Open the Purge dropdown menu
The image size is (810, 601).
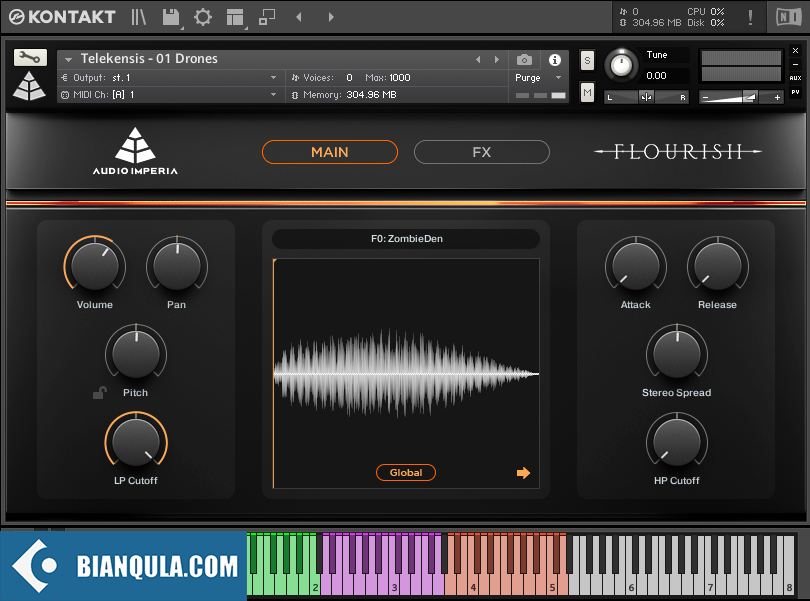[538, 78]
